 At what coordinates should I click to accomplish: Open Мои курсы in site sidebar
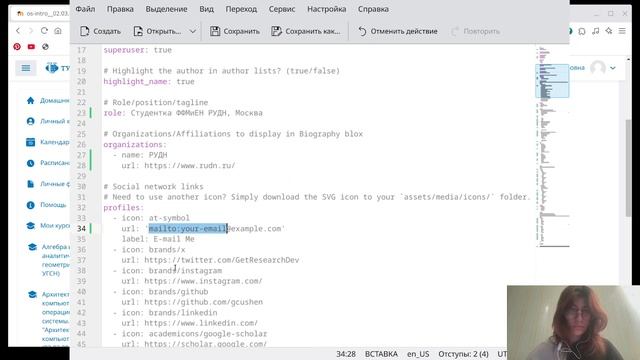(x=48, y=226)
